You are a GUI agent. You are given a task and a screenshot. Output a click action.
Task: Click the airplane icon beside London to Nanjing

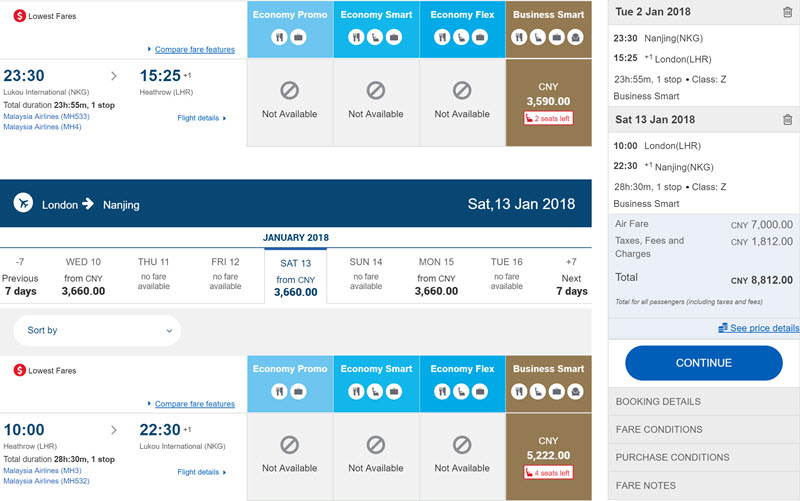(23, 203)
